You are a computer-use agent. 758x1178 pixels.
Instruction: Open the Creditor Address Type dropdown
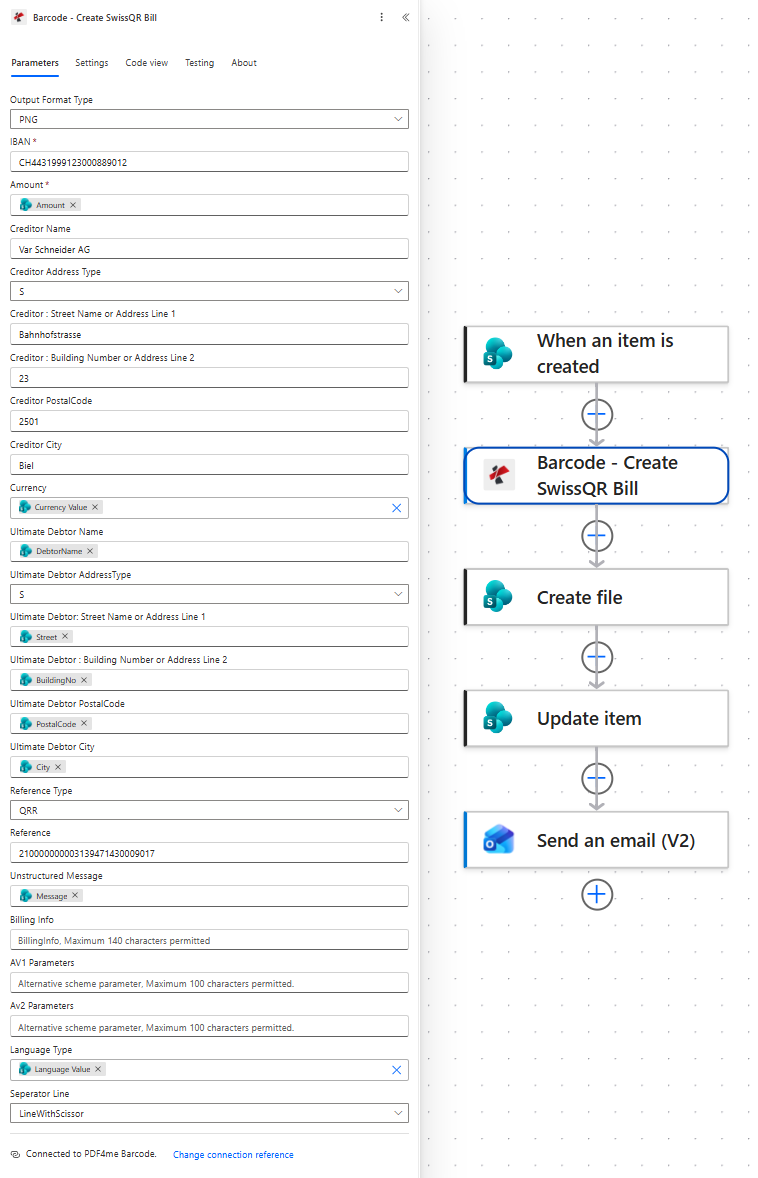pos(209,291)
